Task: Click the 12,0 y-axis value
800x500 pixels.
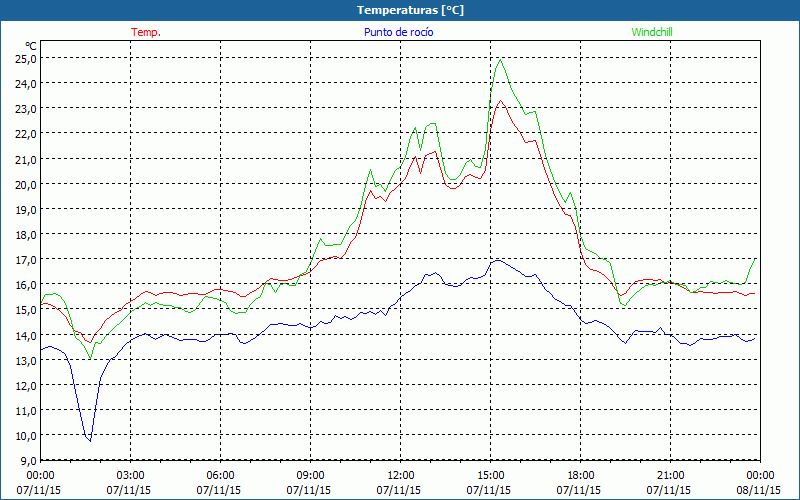Action: click(x=26, y=386)
